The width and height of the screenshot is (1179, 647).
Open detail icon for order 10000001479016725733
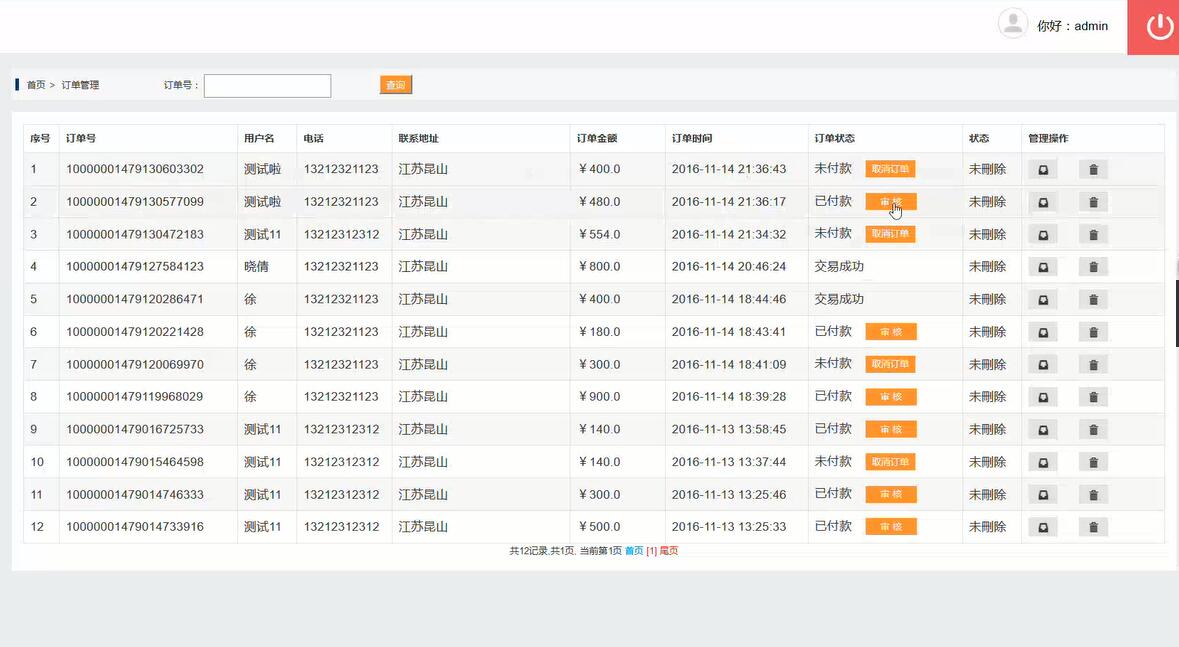1043,430
